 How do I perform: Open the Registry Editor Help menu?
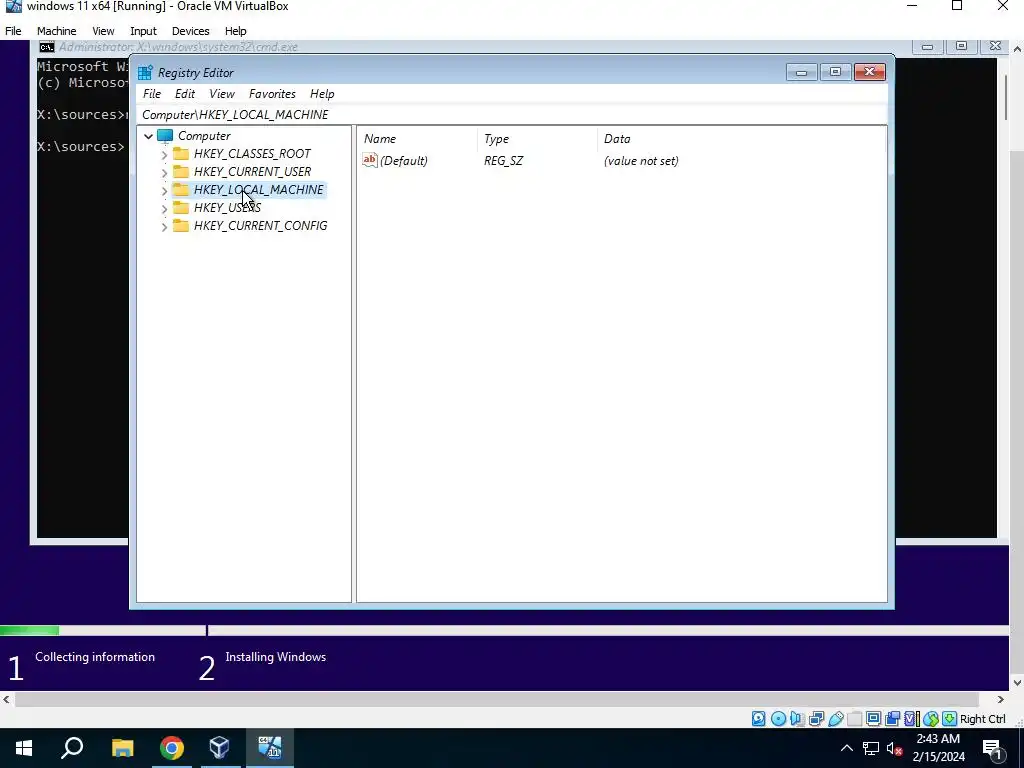click(x=322, y=94)
